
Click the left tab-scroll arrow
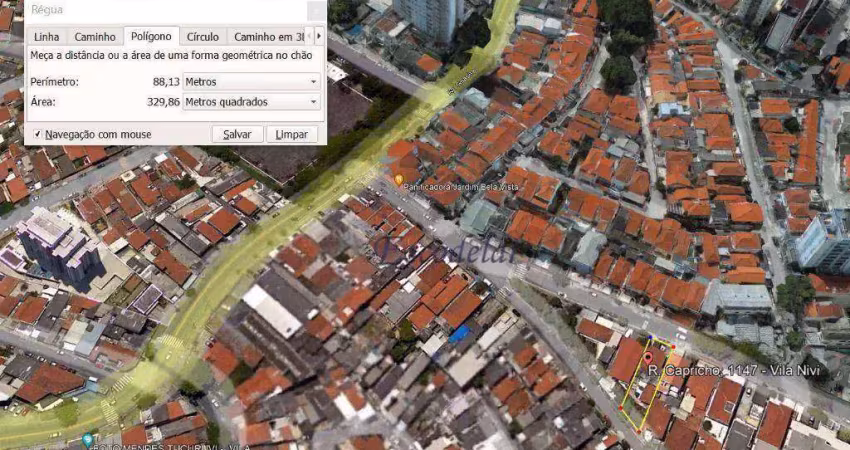pyautogui.click(x=310, y=36)
